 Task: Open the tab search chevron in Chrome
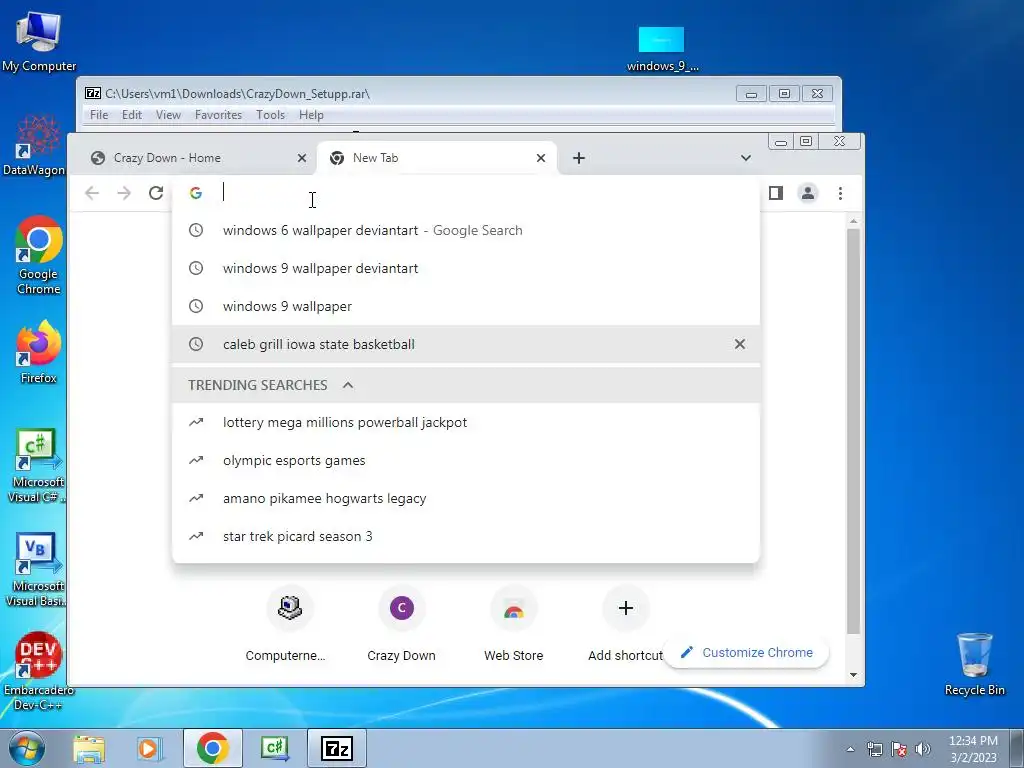coord(746,158)
